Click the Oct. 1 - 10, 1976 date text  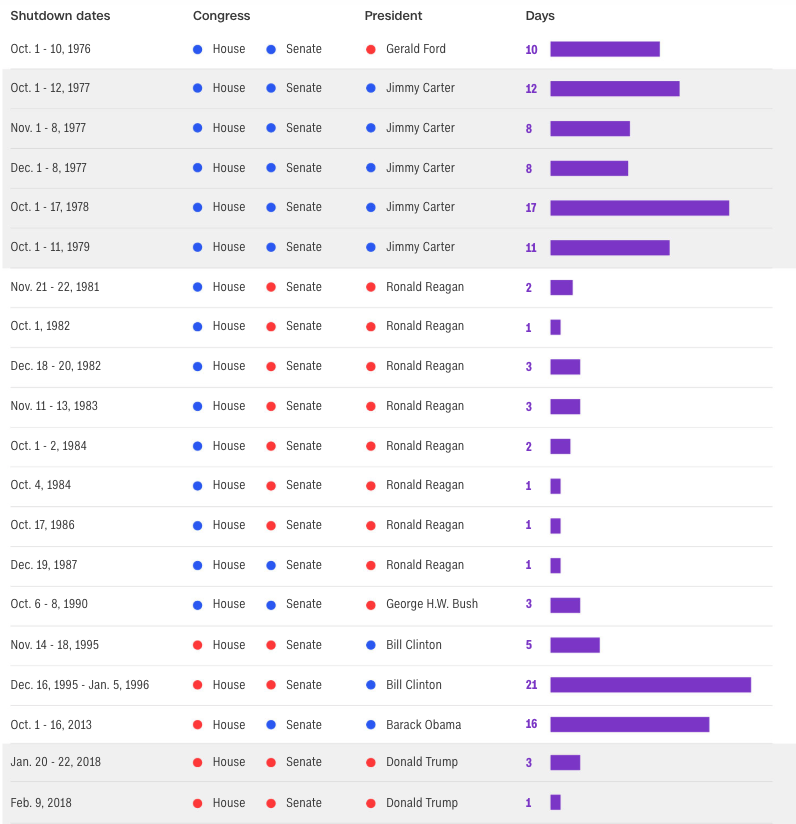click(50, 49)
